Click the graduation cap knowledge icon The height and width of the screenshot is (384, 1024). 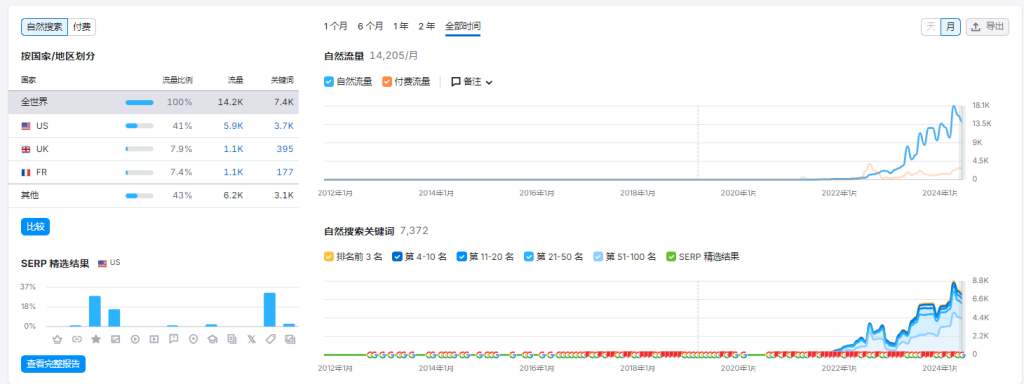pyautogui.click(x=212, y=339)
